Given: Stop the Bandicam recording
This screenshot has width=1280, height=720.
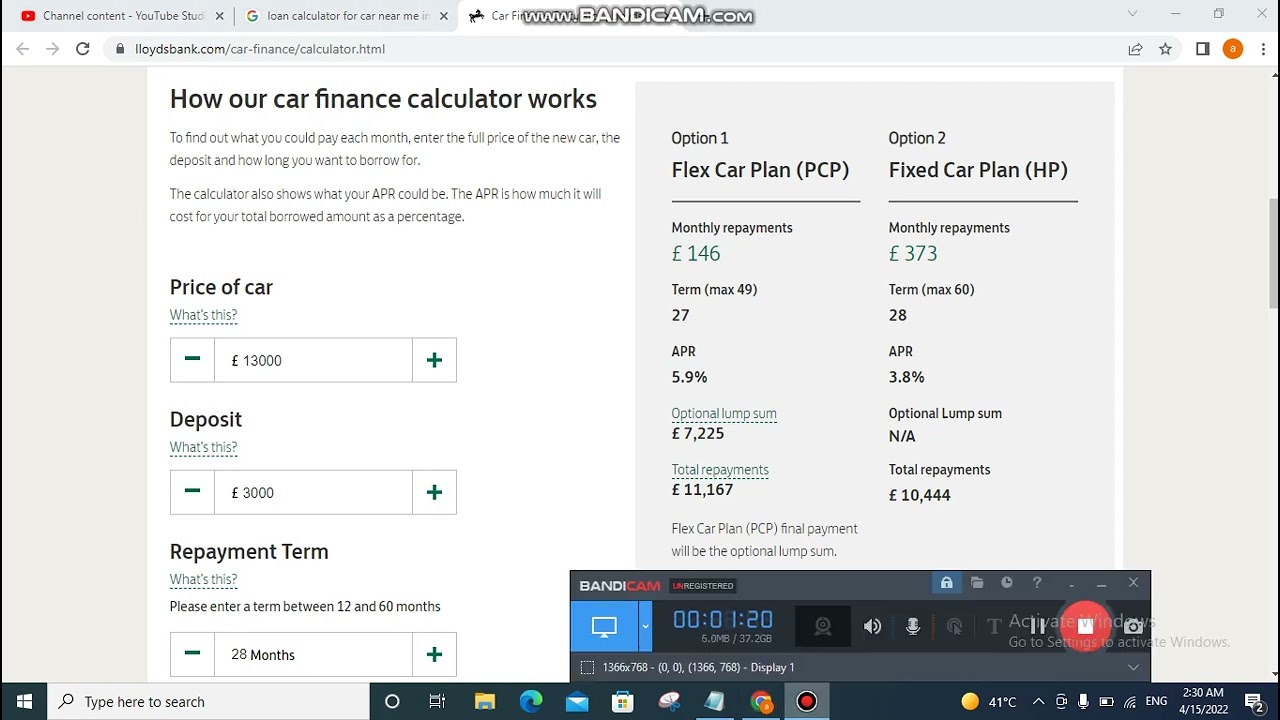Looking at the screenshot, I should [x=1086, y=626].
